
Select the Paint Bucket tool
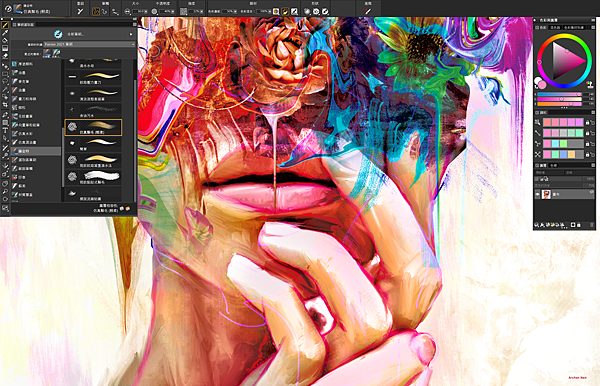point(5,40)
